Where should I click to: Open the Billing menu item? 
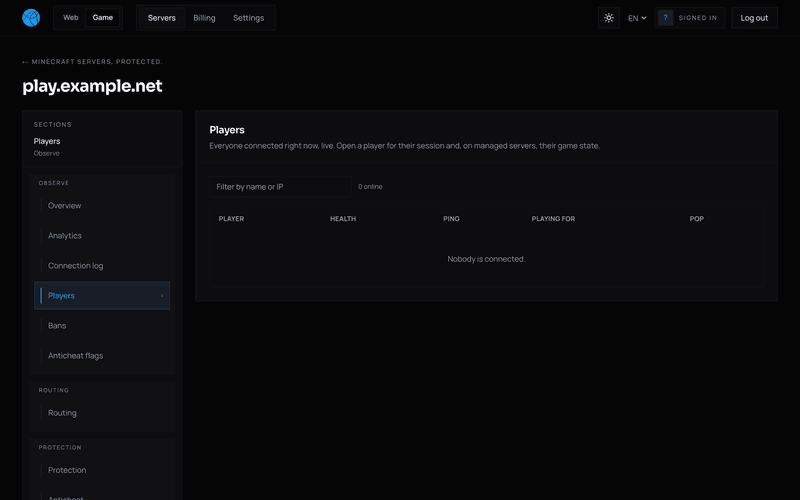(x=204, y=18)
